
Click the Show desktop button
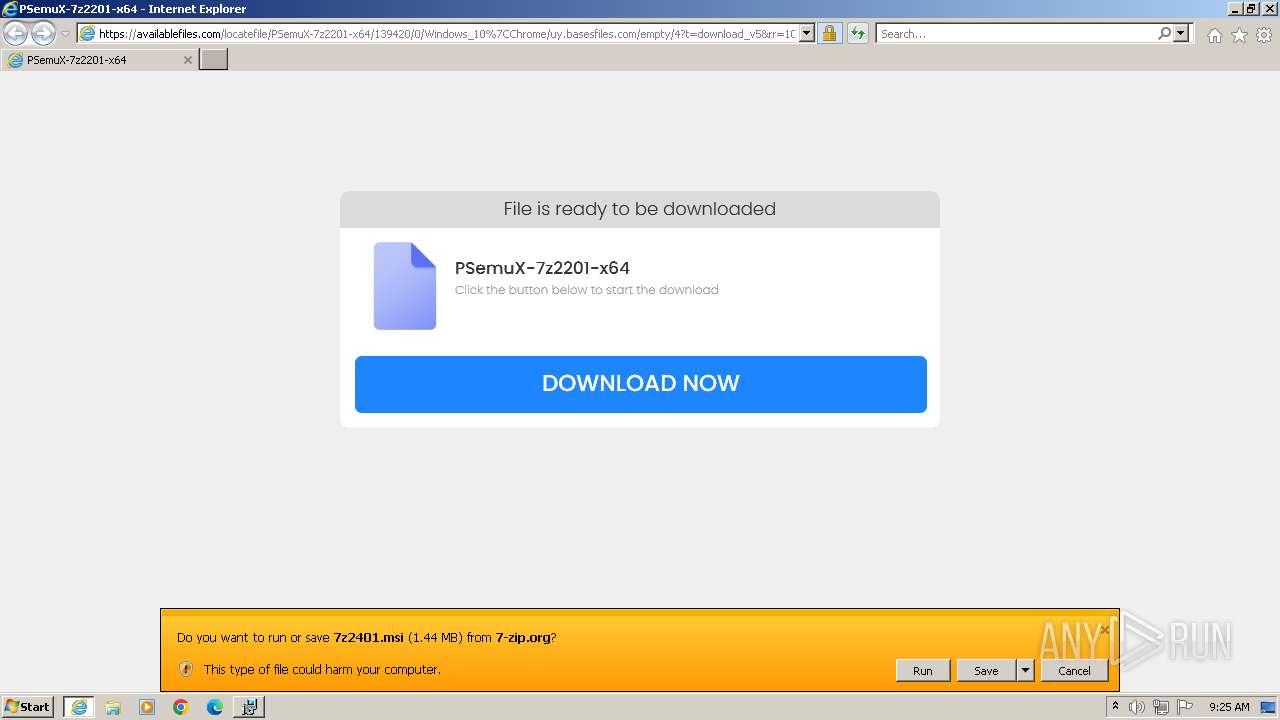pyautogui.click(x=1270, y=707)
